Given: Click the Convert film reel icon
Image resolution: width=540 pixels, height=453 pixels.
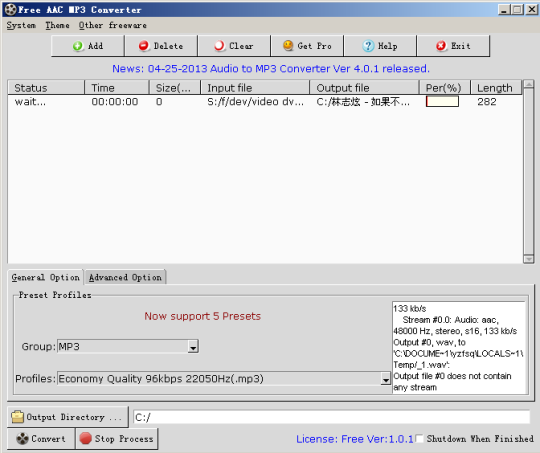Looking at the screenshot, I should pos(22,439).
